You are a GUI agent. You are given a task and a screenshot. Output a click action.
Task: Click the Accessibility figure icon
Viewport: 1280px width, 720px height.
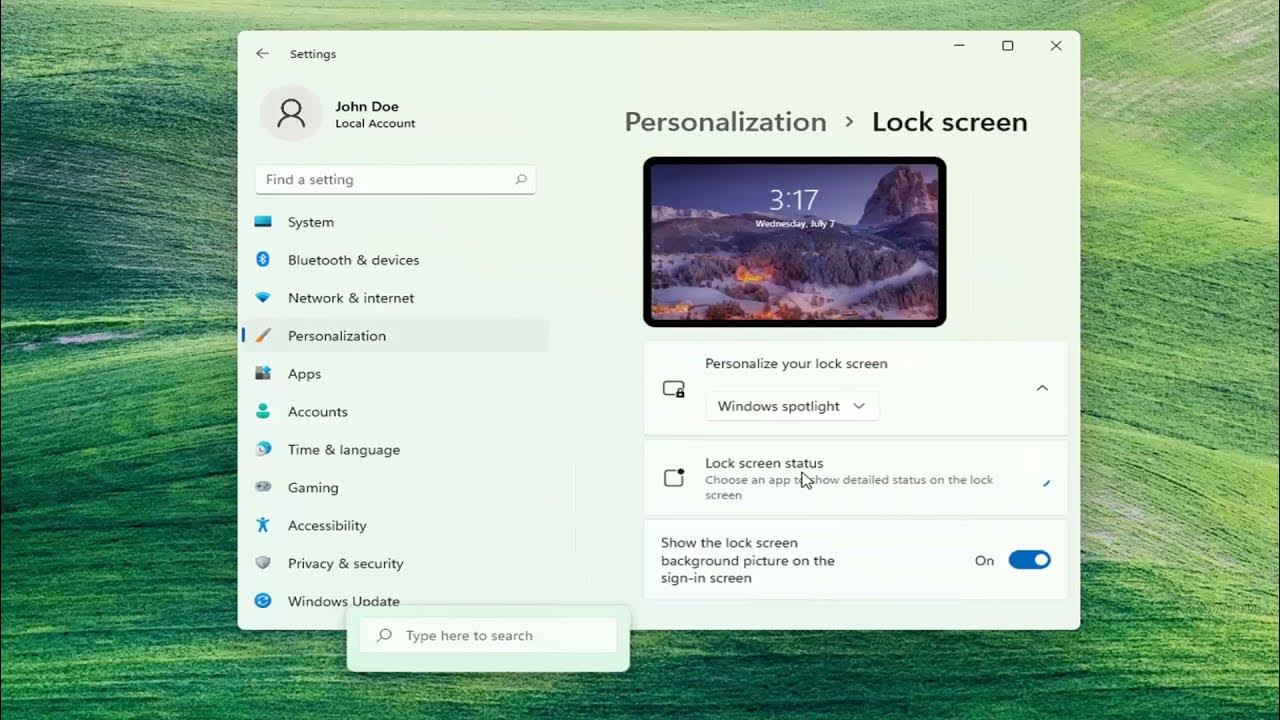(263, 525)
